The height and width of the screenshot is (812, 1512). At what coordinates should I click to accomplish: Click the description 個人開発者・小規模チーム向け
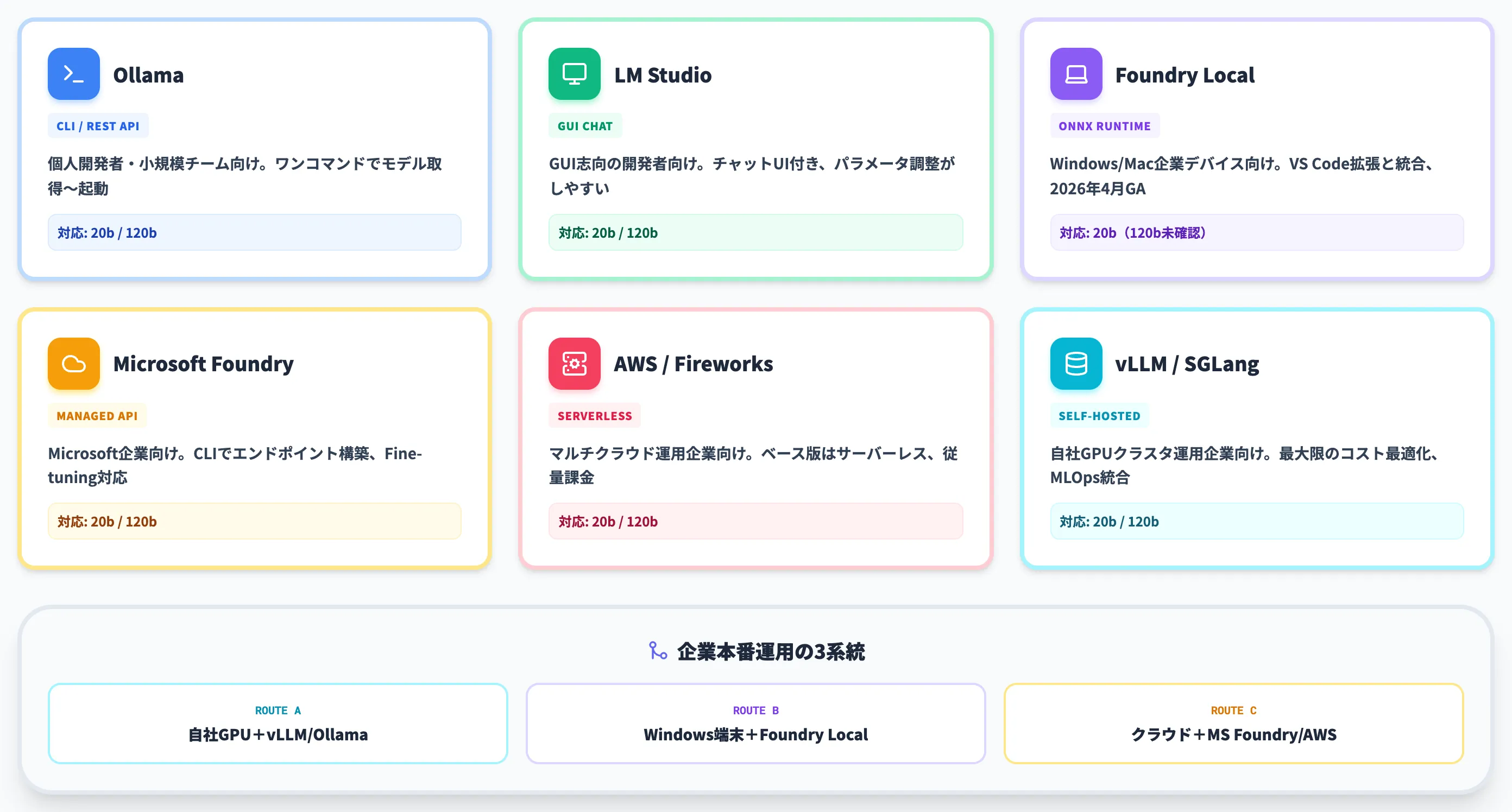tap(245, 175)
